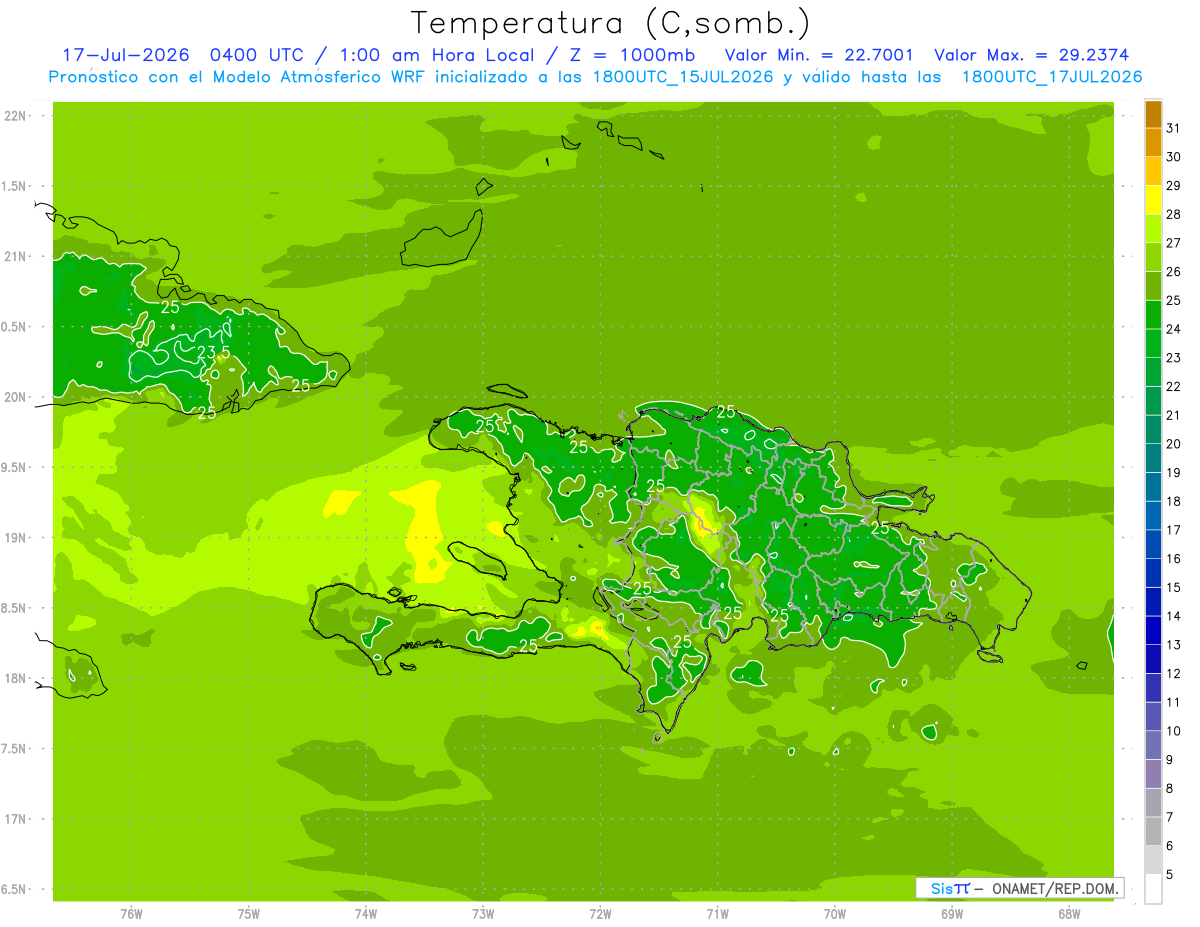Click legend value "31"
This screenshot has height=927, width=1200.
tap(1174, 128)
